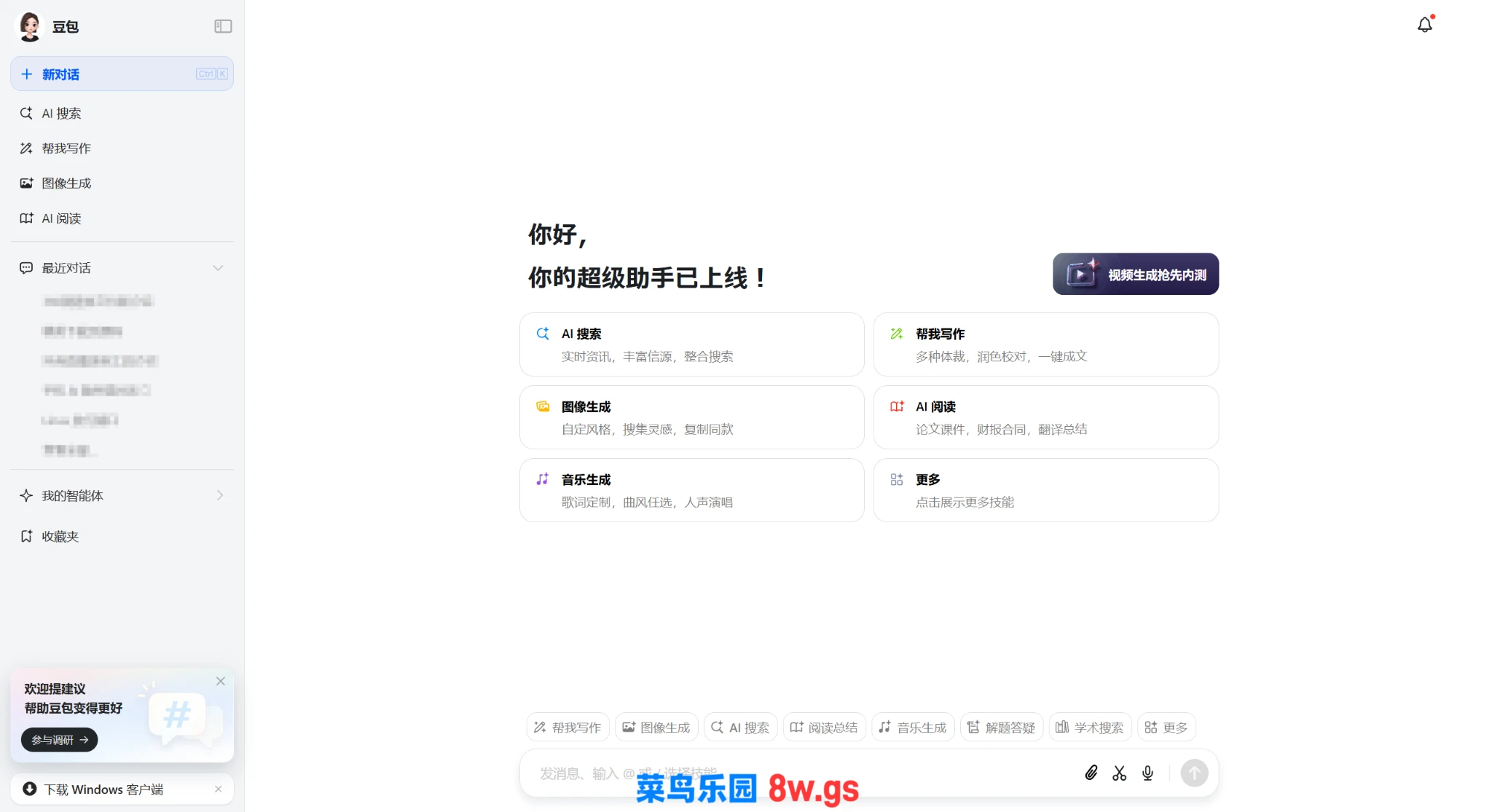This screenshot has width=1492, height=812.
Task: Expand 我的智能体 with its arrow
Action: [219, 495]
